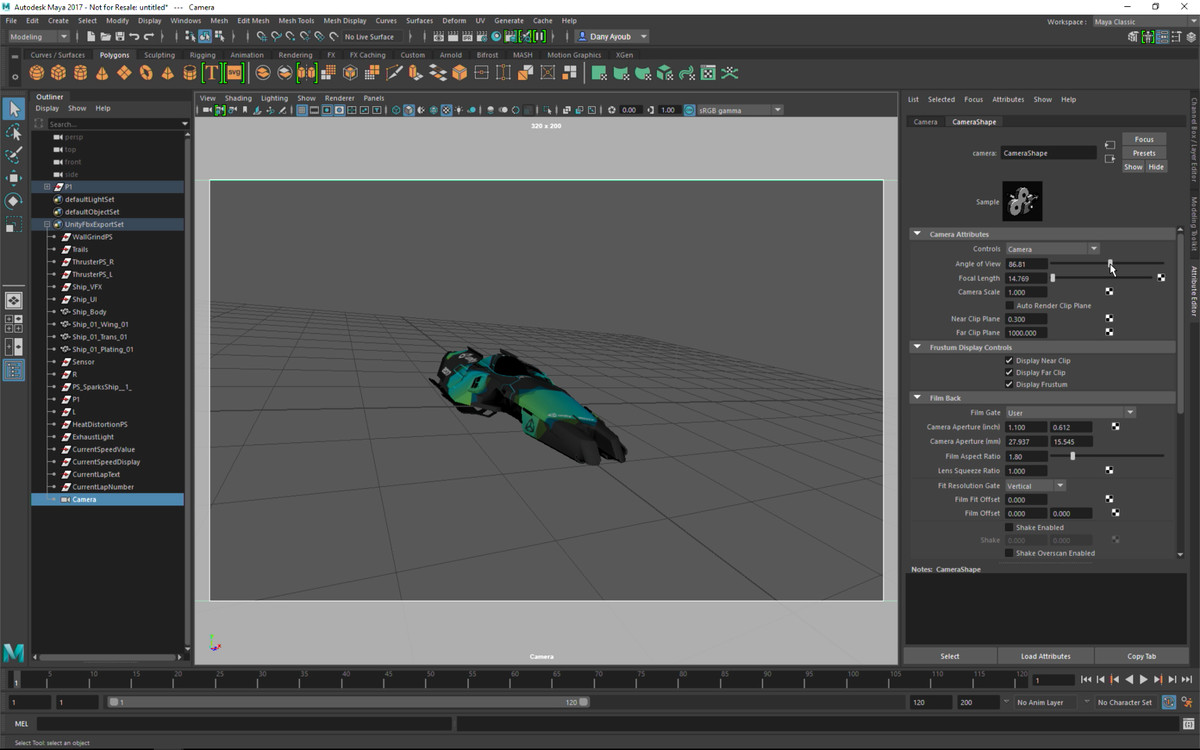Screen dimensions: 1200x750
Task: Create polygon Type text with T icon
Action: 211,73
